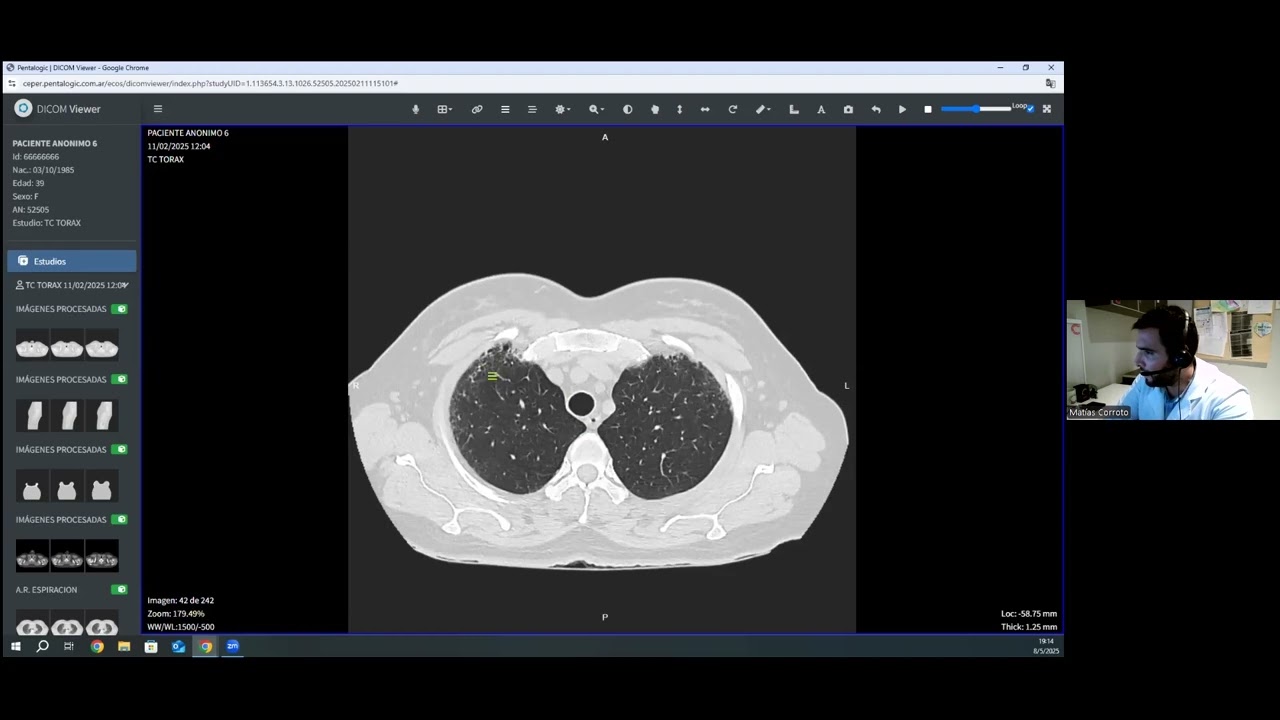Viewport: 1280px width, 720px height.
Task: Toggle the A.R. ESPIRACION green badge
Action: click(x=119, y=590)
